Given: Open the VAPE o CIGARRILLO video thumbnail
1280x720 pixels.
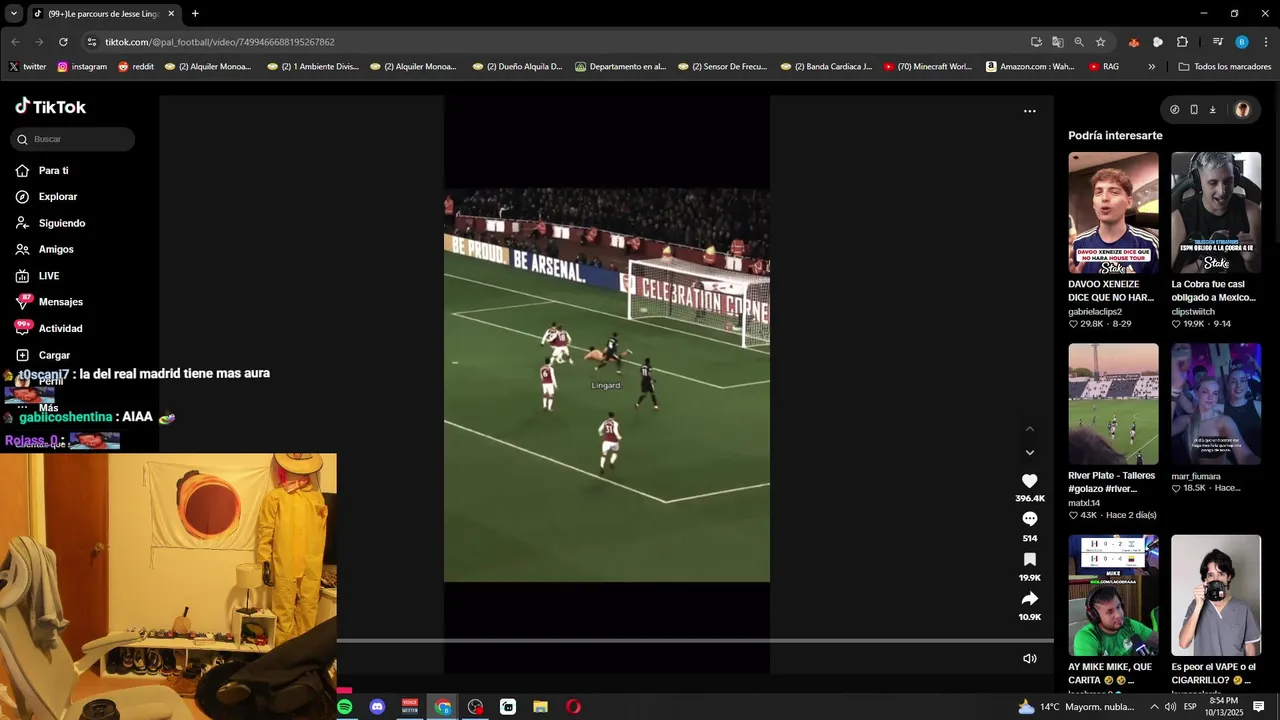Looking at the screenshot, I should tap(1216, 595).
